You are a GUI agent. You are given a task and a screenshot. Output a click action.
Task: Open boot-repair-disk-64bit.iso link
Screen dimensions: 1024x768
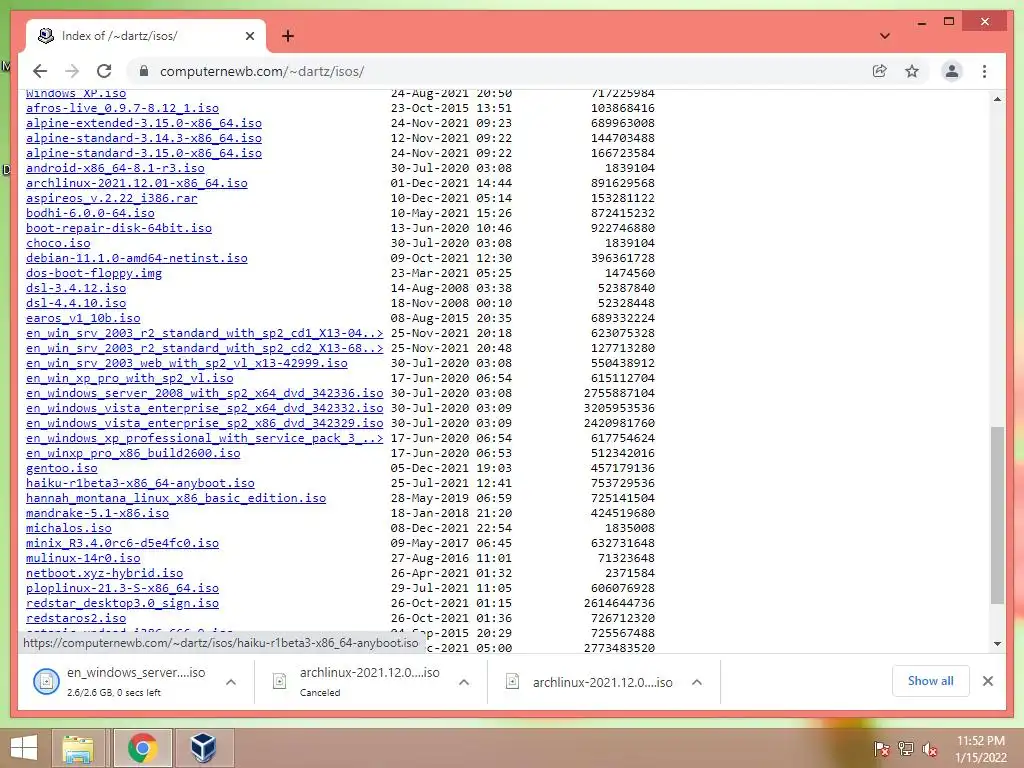click(x=119, y=229)
